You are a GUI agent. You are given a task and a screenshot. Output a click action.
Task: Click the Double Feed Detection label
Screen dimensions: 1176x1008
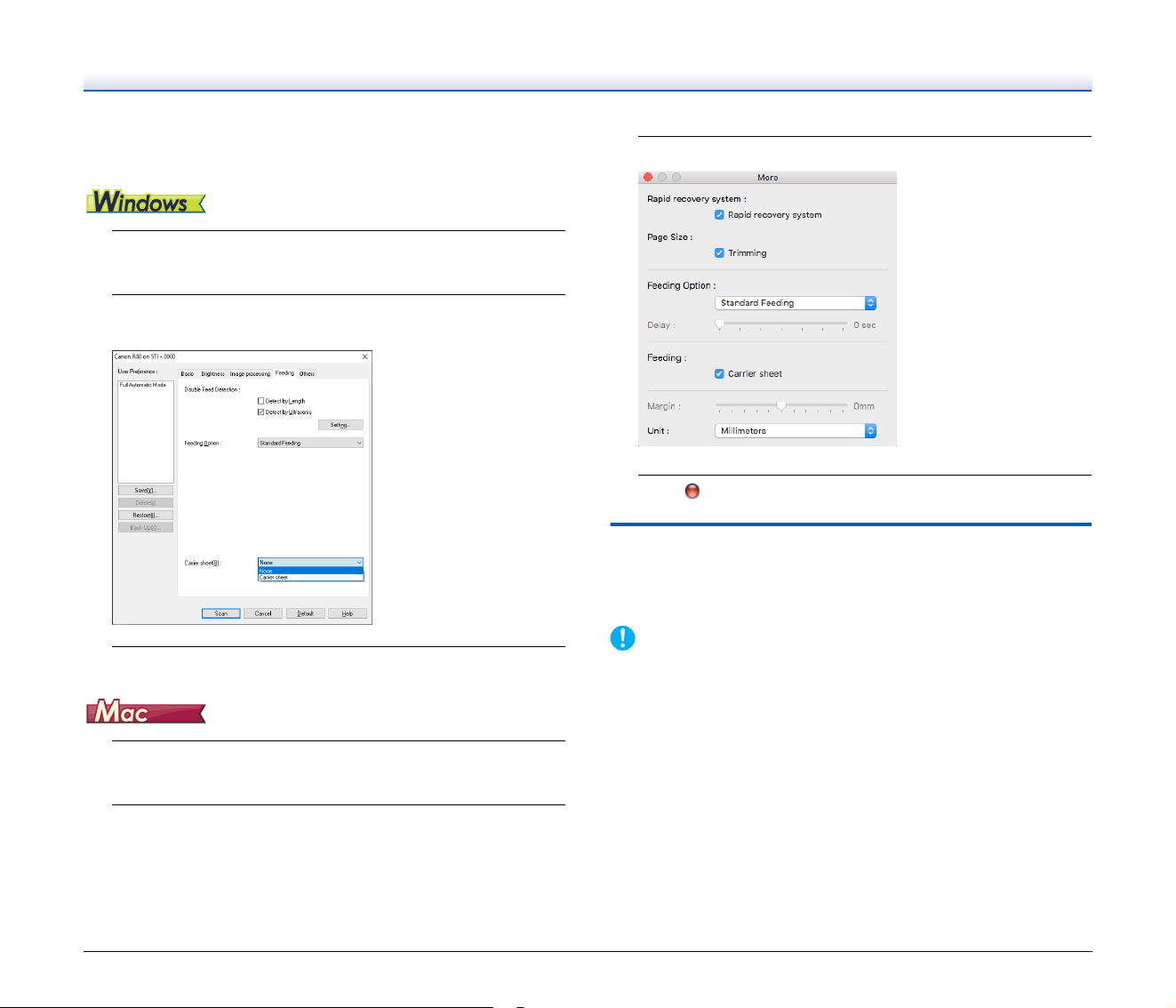pyautogui.click(x=212, y=389)
